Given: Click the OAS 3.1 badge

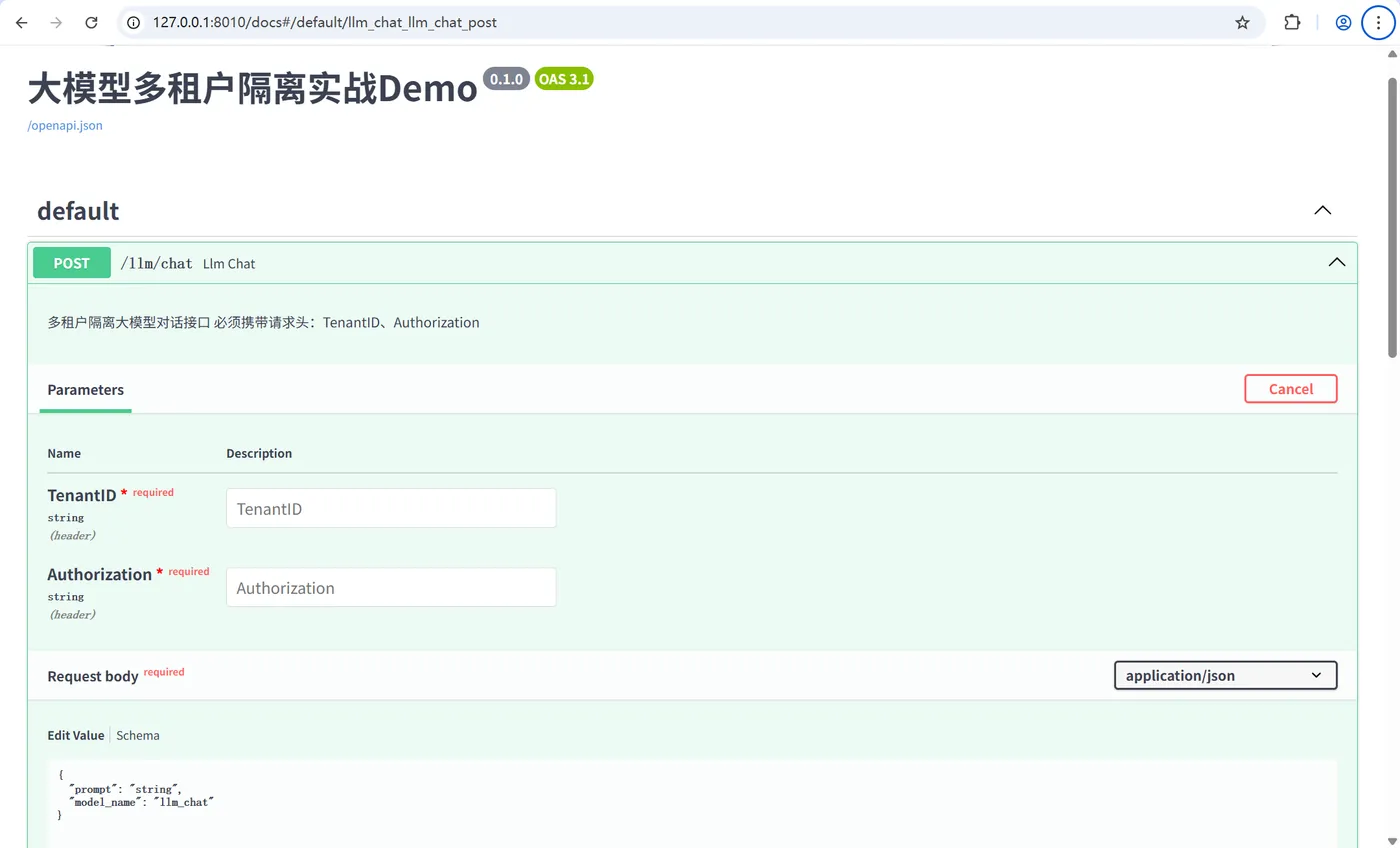Looking at the screenshot, I should click(x=564, y=79).
